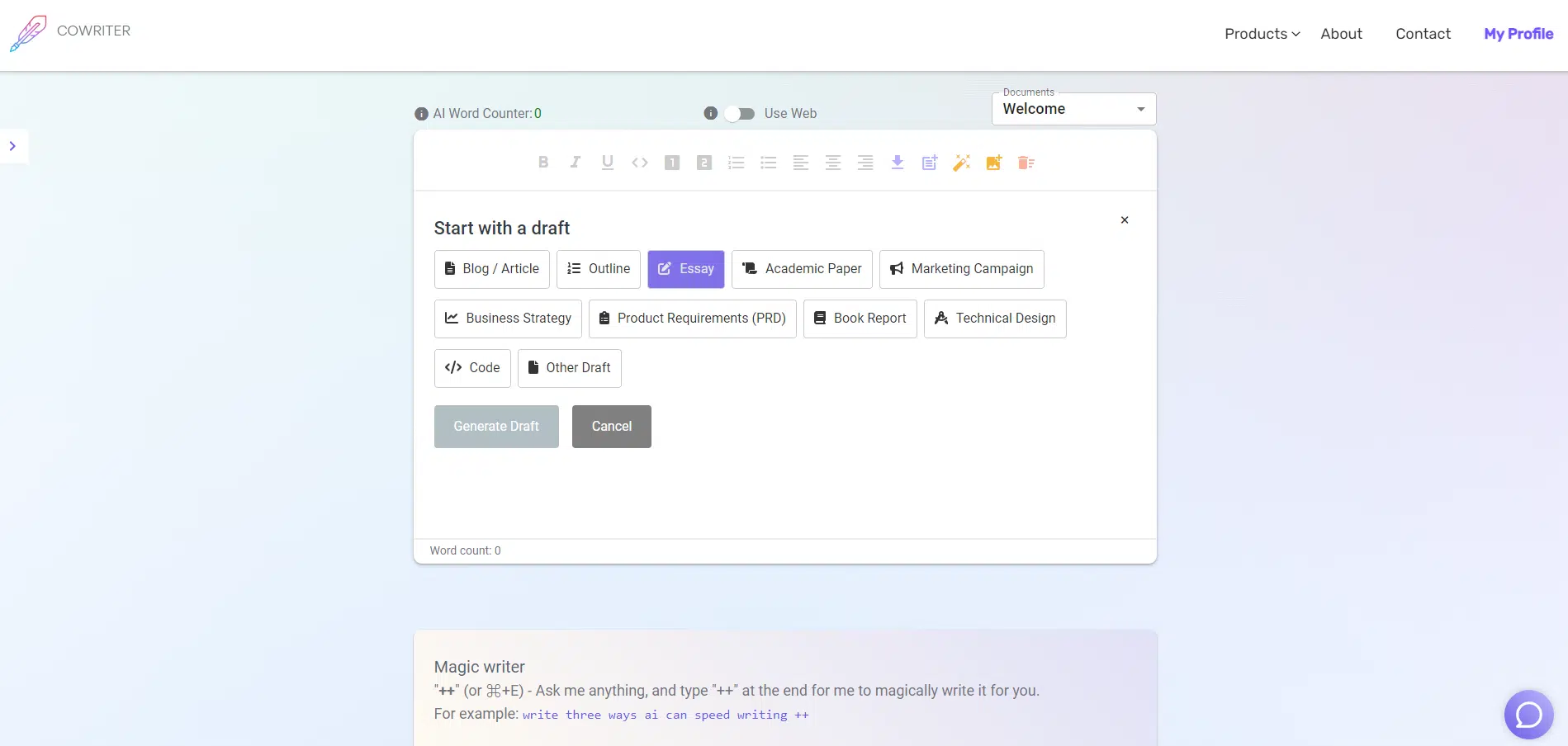Viewport: 1568px width, 746px height.
Task: Download the document with the arrow icon
Action: [x=898, y=163]
